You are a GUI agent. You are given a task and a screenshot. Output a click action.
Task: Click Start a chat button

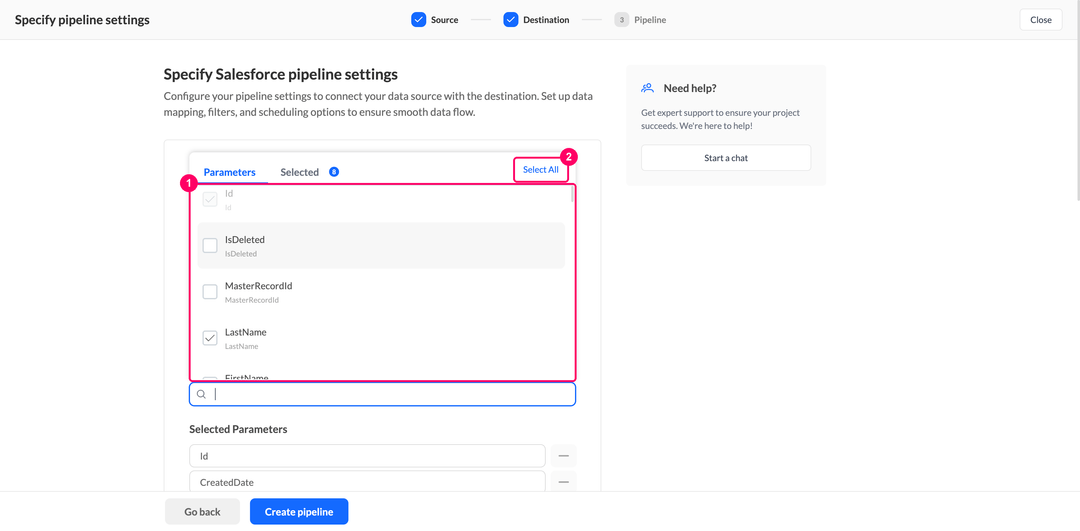coord(726,158)
